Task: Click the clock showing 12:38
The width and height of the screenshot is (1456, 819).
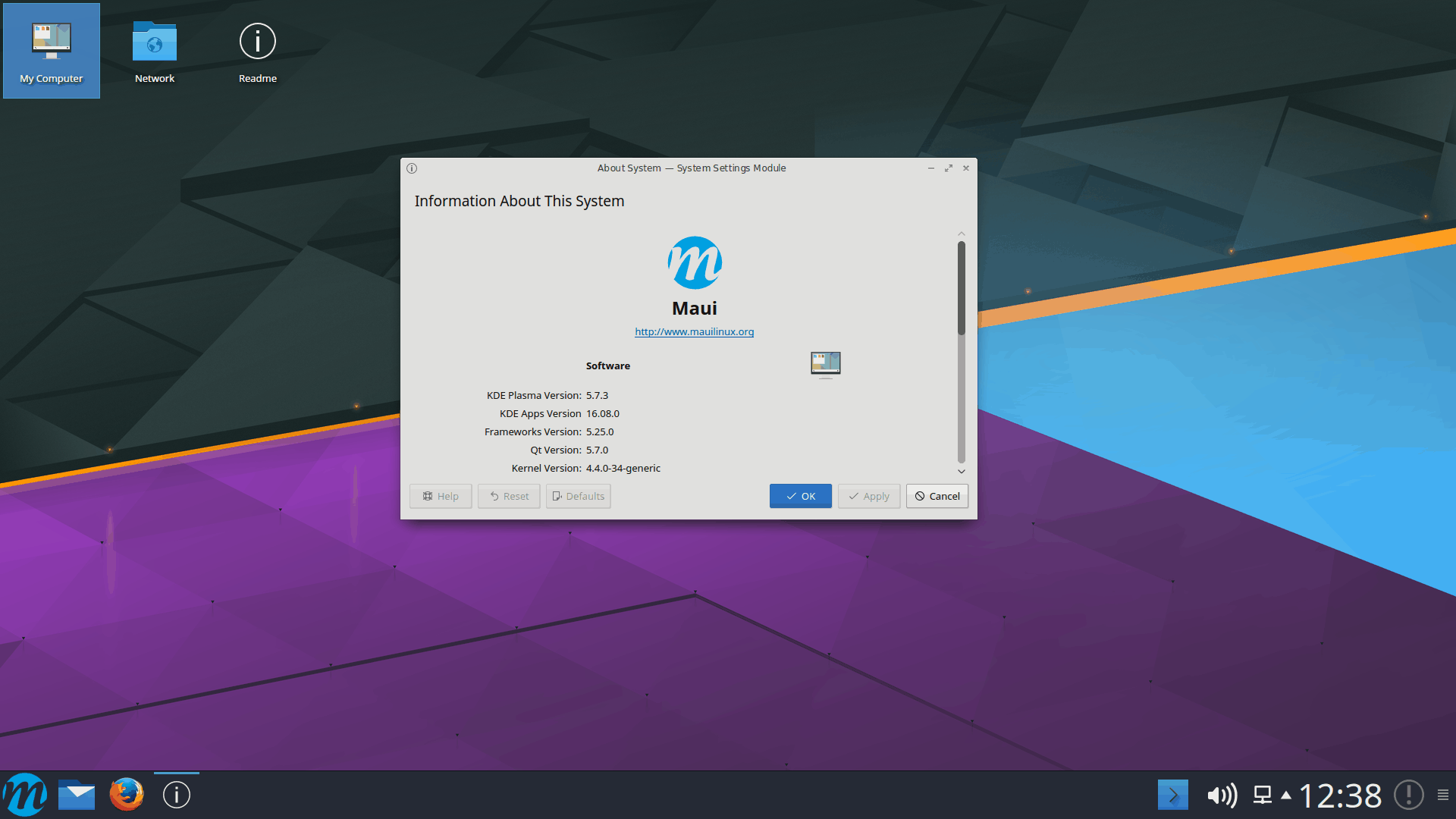Action: (1340, 795)
